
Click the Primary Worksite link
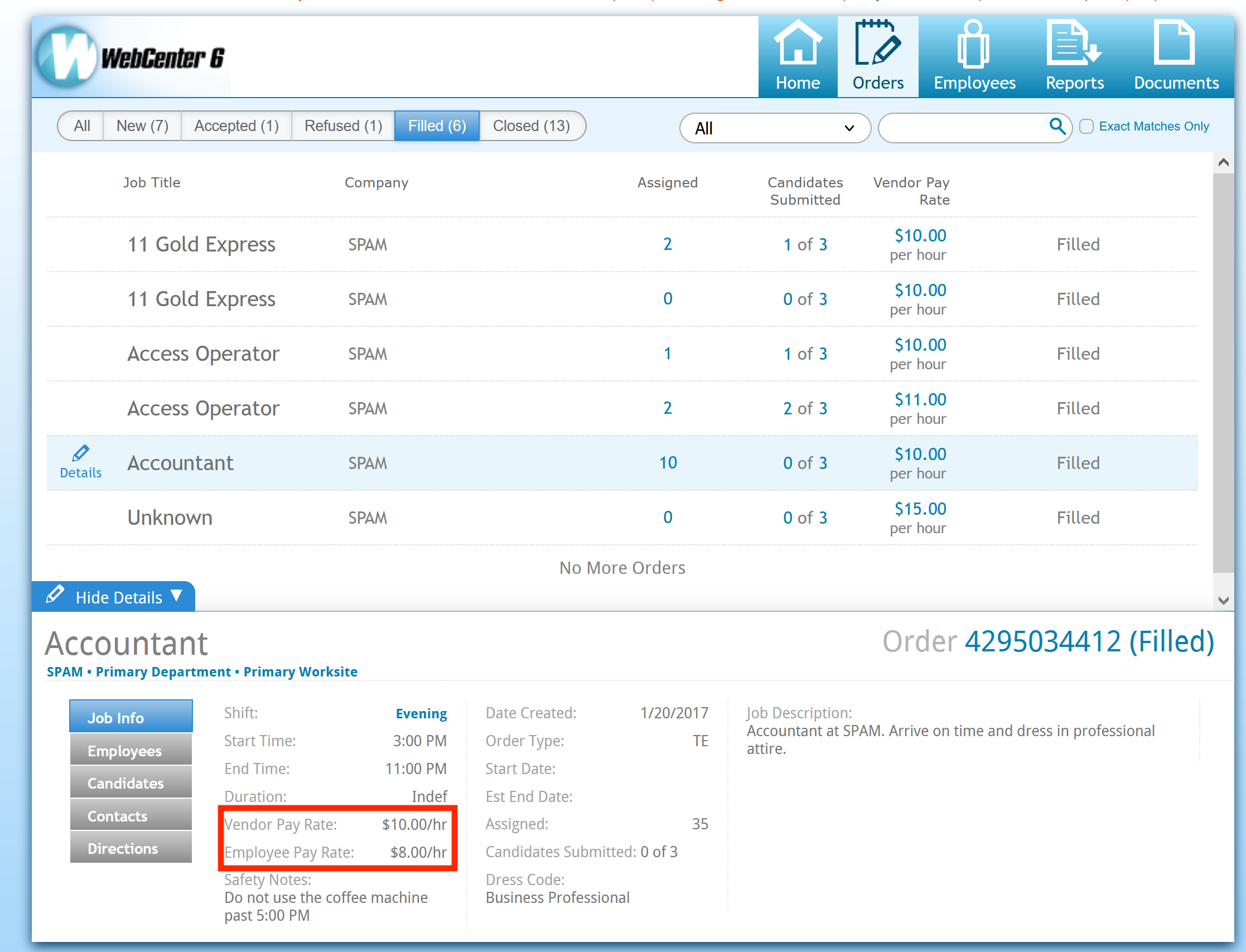click(x=300, y=671)
